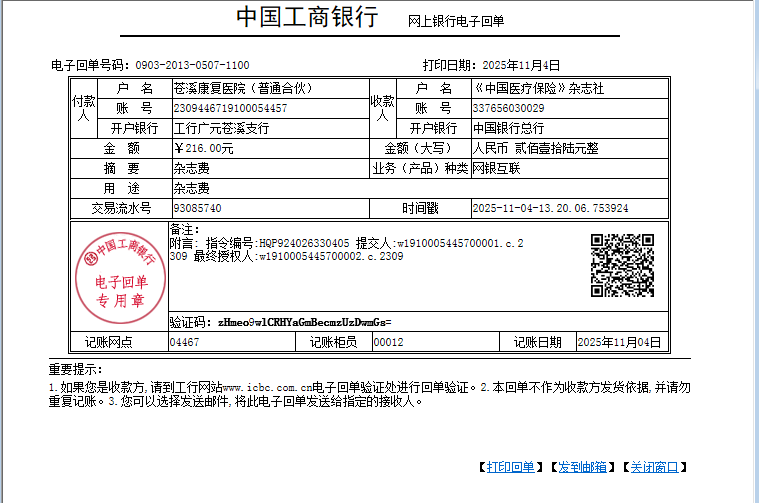Click payer bank 工行广元苍溪支行
The height and width of the screenshot is (503, 759).
click(x=221, y=128)
